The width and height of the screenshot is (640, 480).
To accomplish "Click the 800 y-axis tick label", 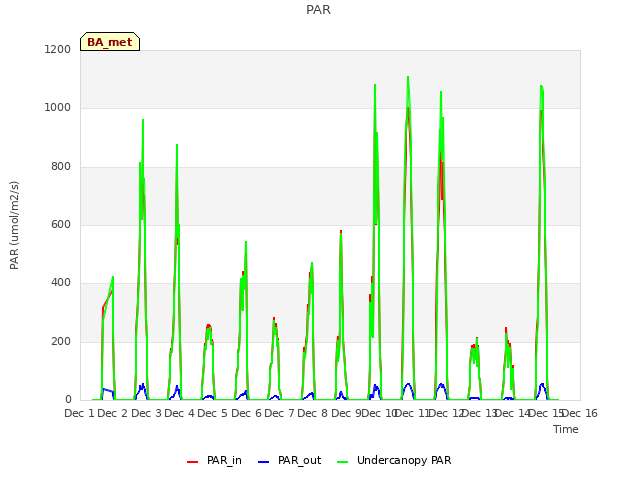I will coord(61,167).
